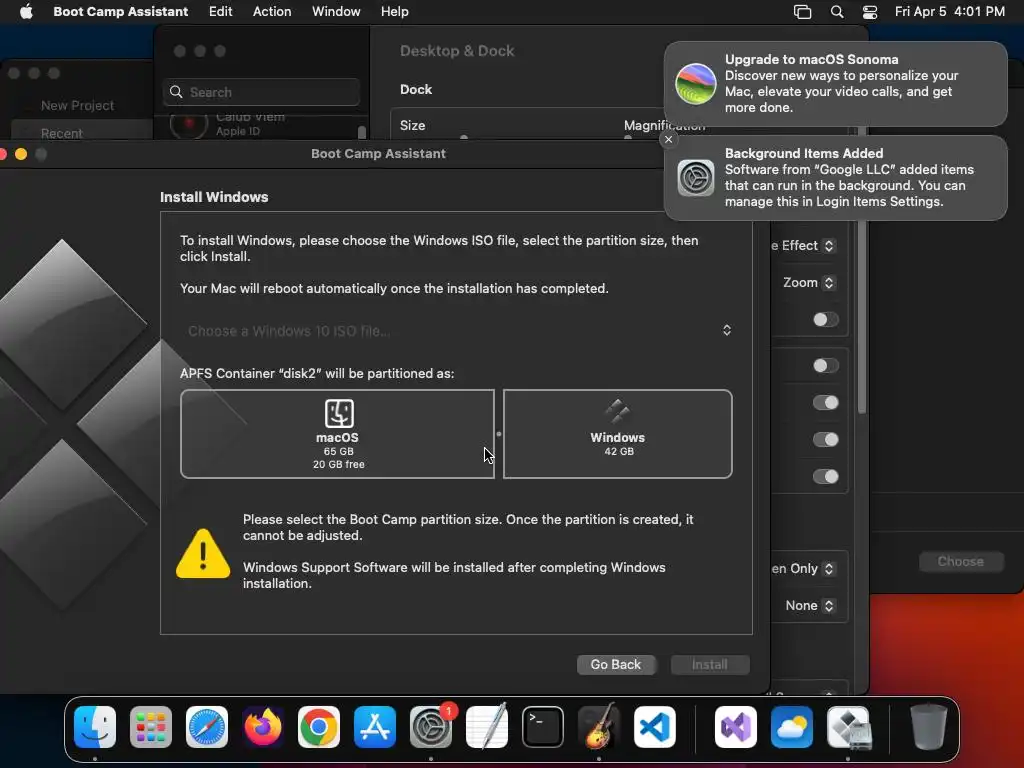Click the Dock Size slider thumb
Screen dimensions: 1024x768
pos(464,137)
